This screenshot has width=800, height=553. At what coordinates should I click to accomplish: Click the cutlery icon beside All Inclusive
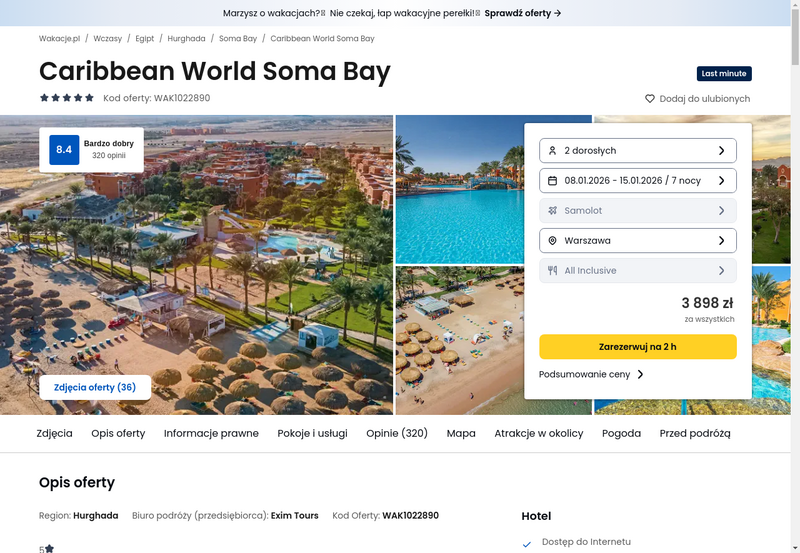552,271
